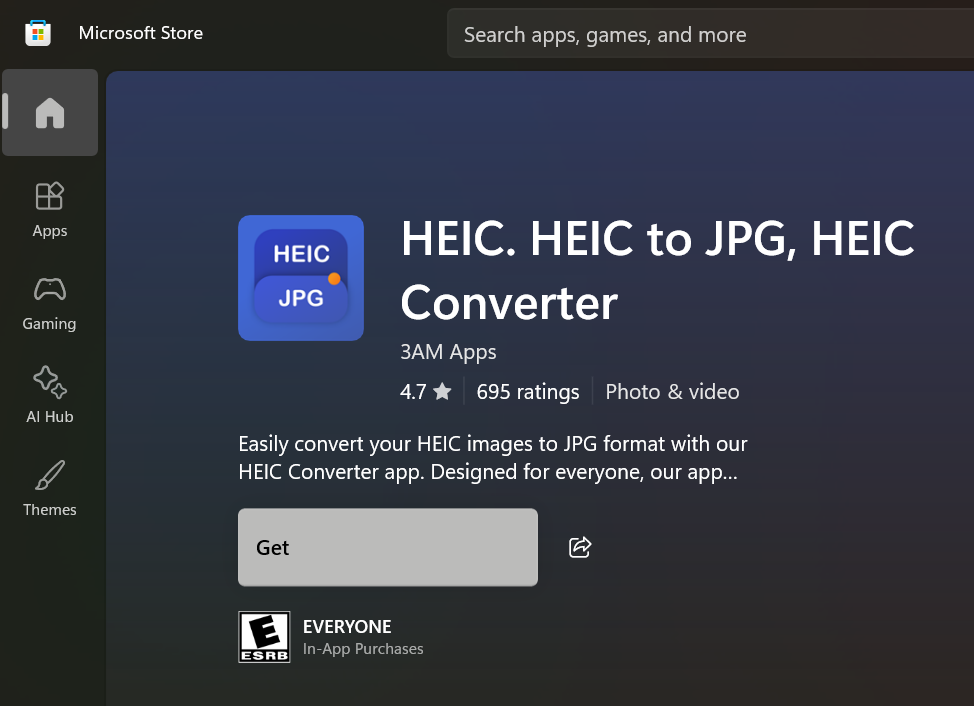Click the 4.7 star rating
The width and height of the screenshot is (974, 706).
pyautogui.click(x=425, y=392)
